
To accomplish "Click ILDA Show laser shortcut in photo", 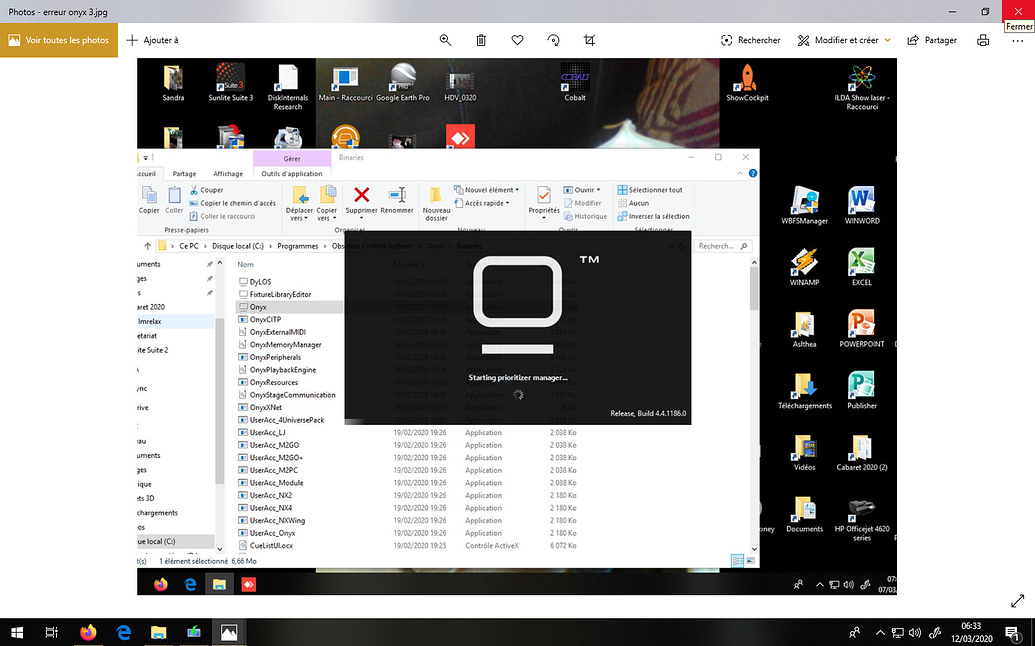I will coord(861,86).
